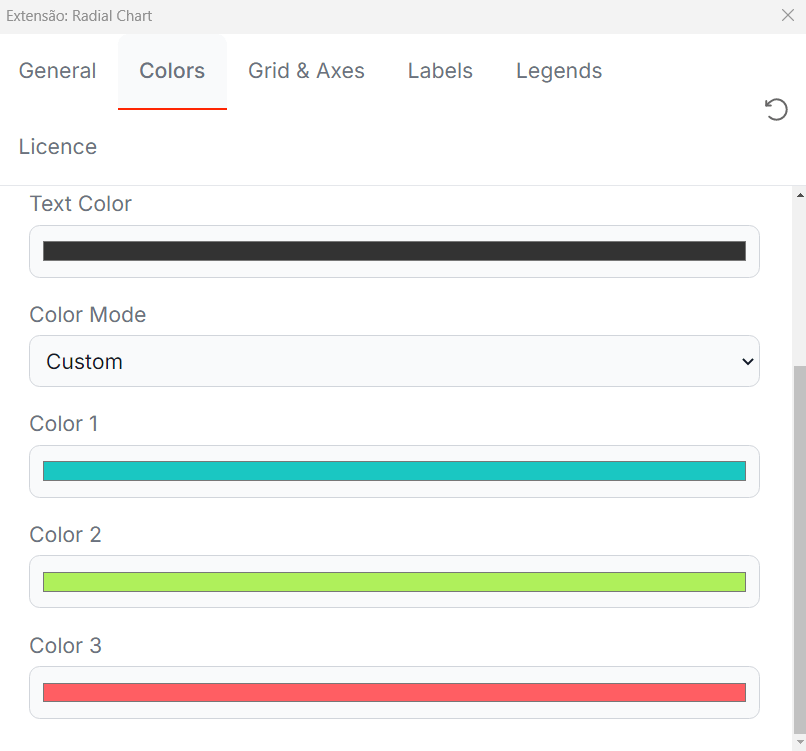Click the chevron arrow of Color Mode select
This screenshot has width=806, height=751.
(x=746, y=361)
